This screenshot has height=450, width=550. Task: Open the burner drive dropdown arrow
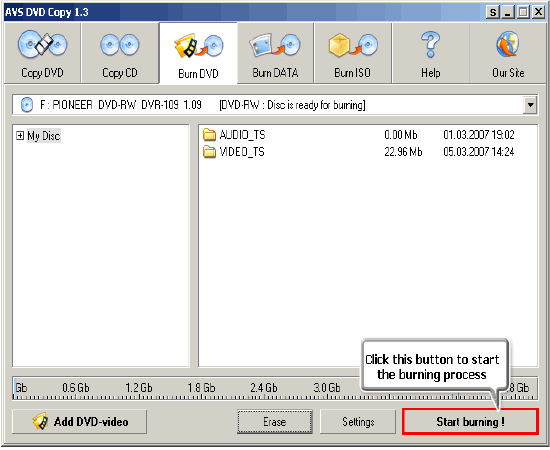point(530,105)
